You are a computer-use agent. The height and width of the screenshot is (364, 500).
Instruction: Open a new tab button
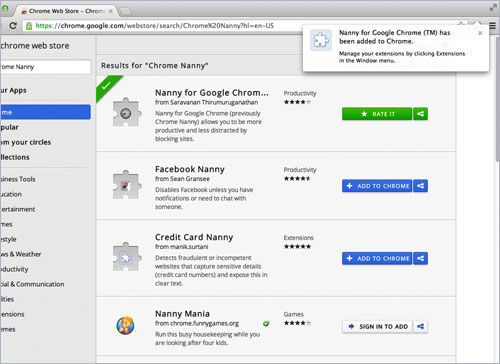[126, 11]
